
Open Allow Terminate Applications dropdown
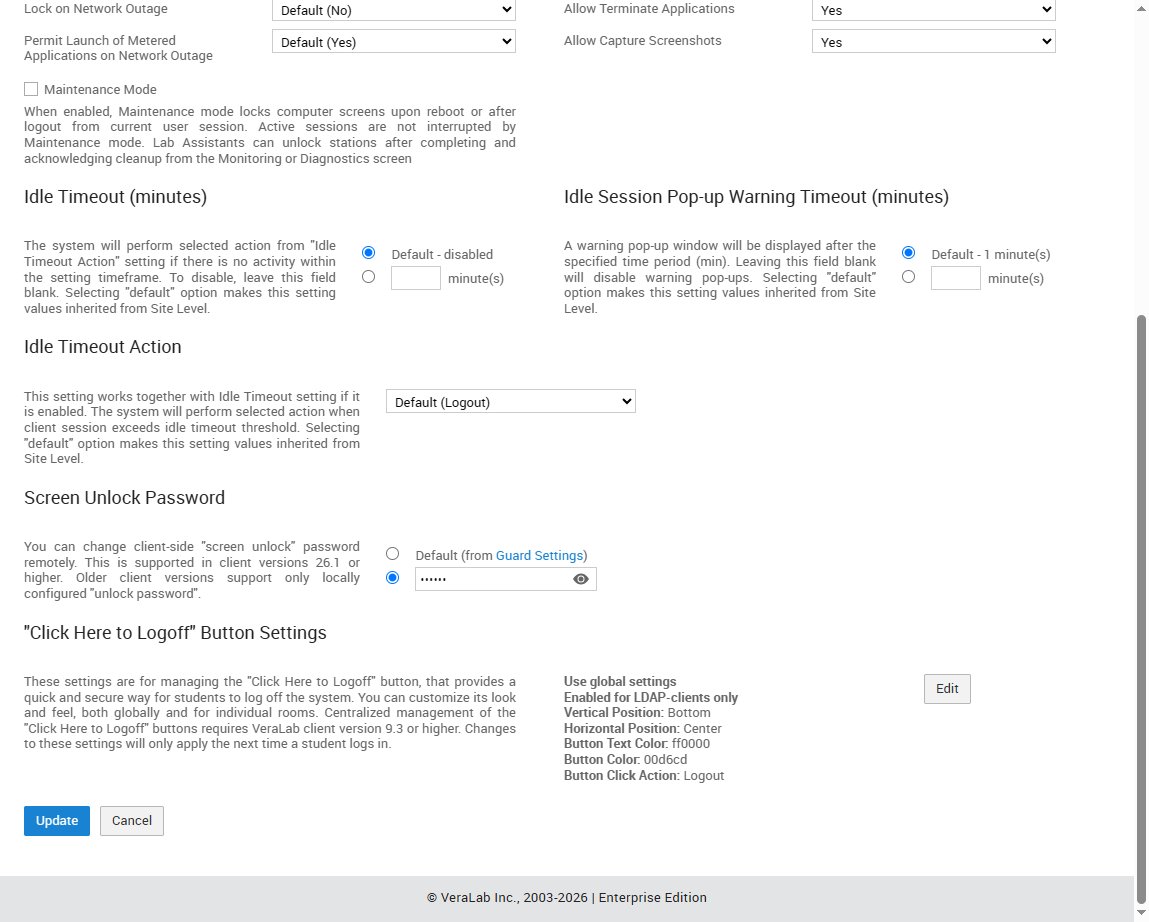(x=934, y=10)
